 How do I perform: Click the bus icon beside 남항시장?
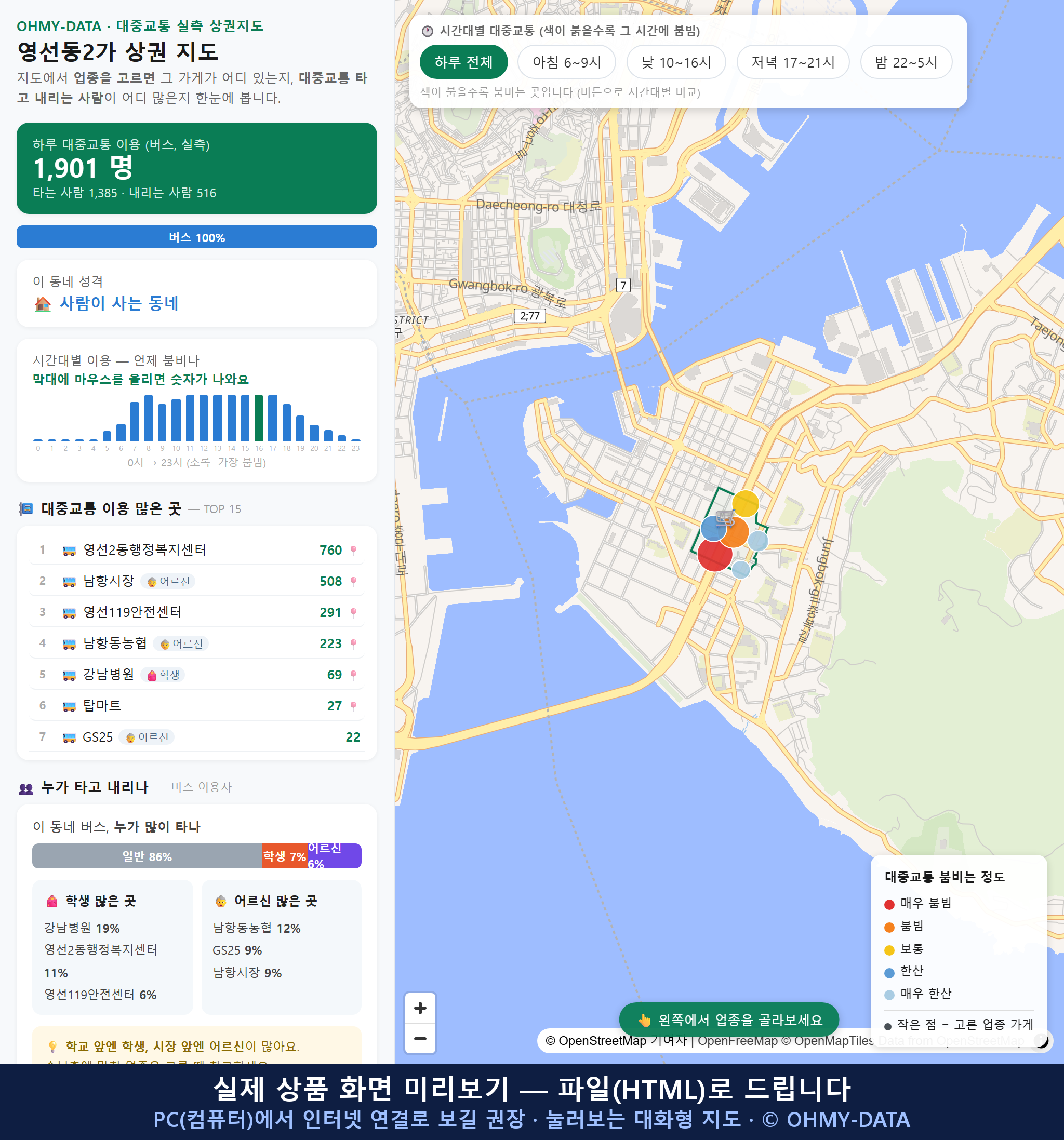click(69, 582)
